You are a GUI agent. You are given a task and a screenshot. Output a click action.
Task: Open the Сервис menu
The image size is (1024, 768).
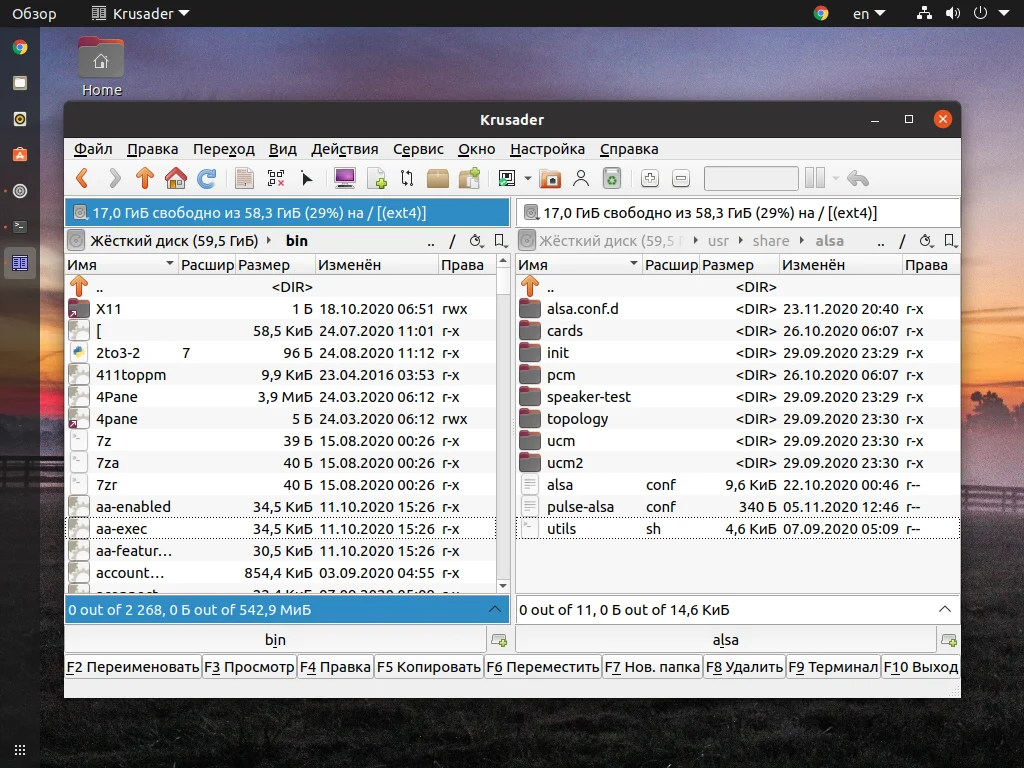click(418, 149)
